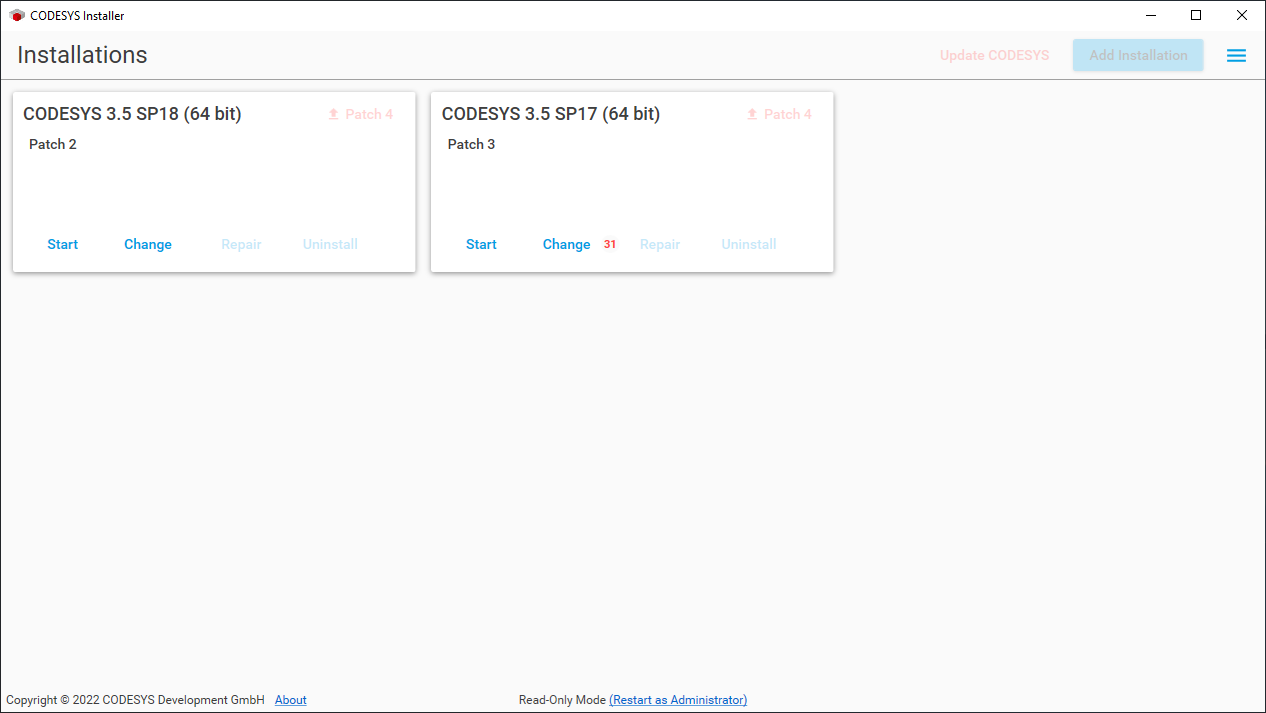
Task: Click the Patch 3 text
Action: point(471,144)
